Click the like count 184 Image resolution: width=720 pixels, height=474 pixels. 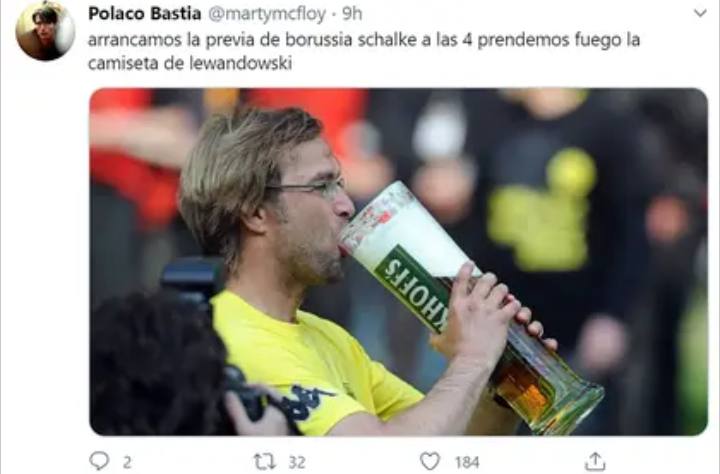467,462
